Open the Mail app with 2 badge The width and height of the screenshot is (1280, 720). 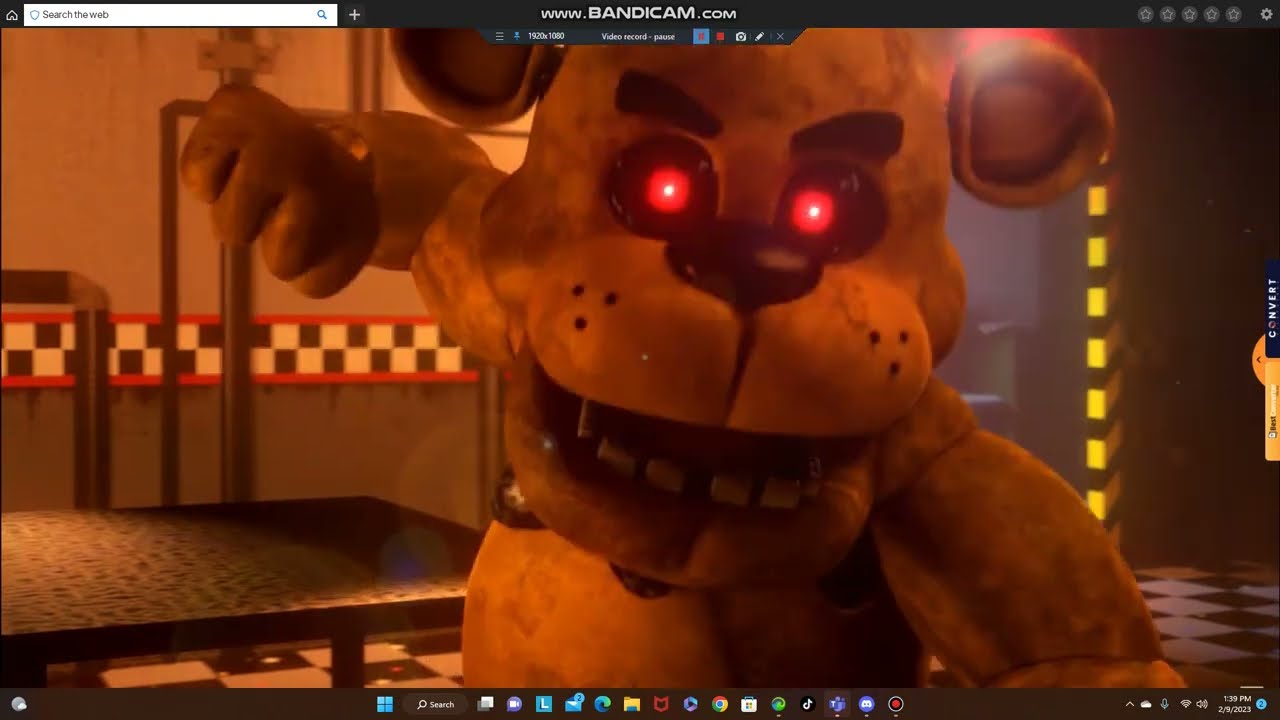[574, 703]
